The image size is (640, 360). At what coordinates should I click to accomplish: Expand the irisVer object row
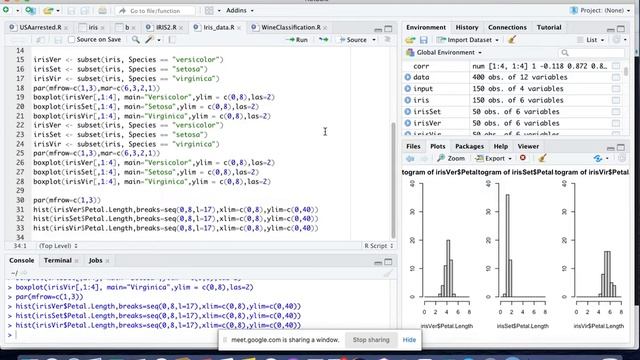[x=408, y=123]
